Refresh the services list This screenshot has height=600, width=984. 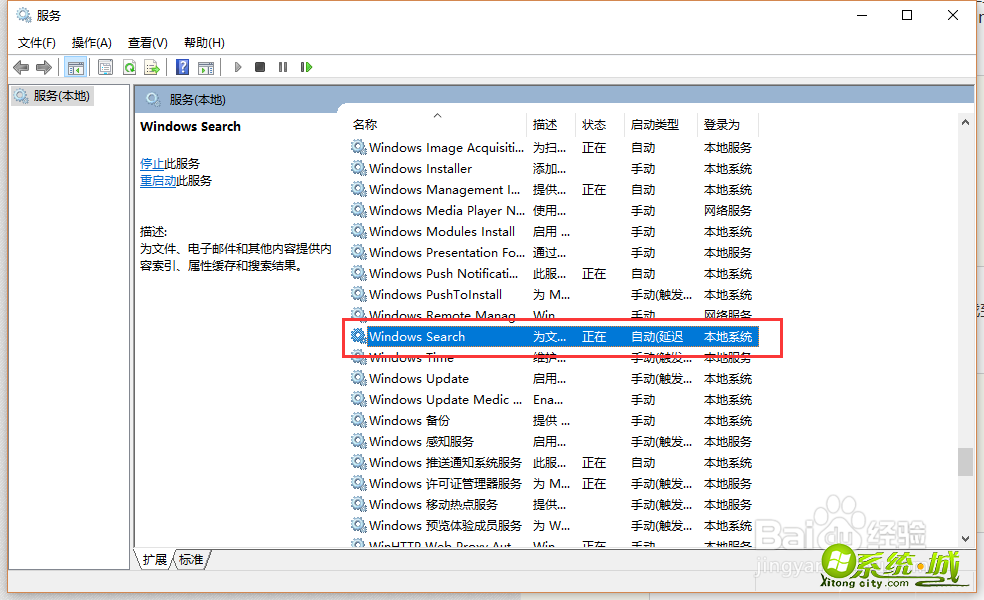coord(129,66)
